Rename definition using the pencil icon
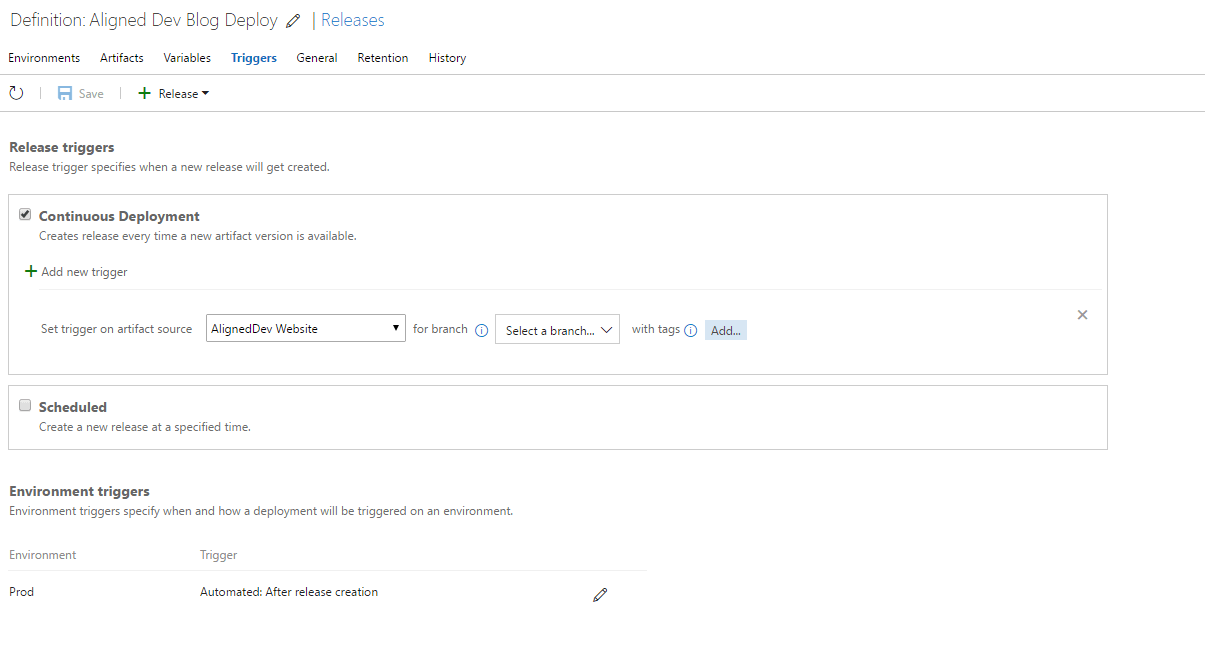1205x651 pixels. [293, 20]
